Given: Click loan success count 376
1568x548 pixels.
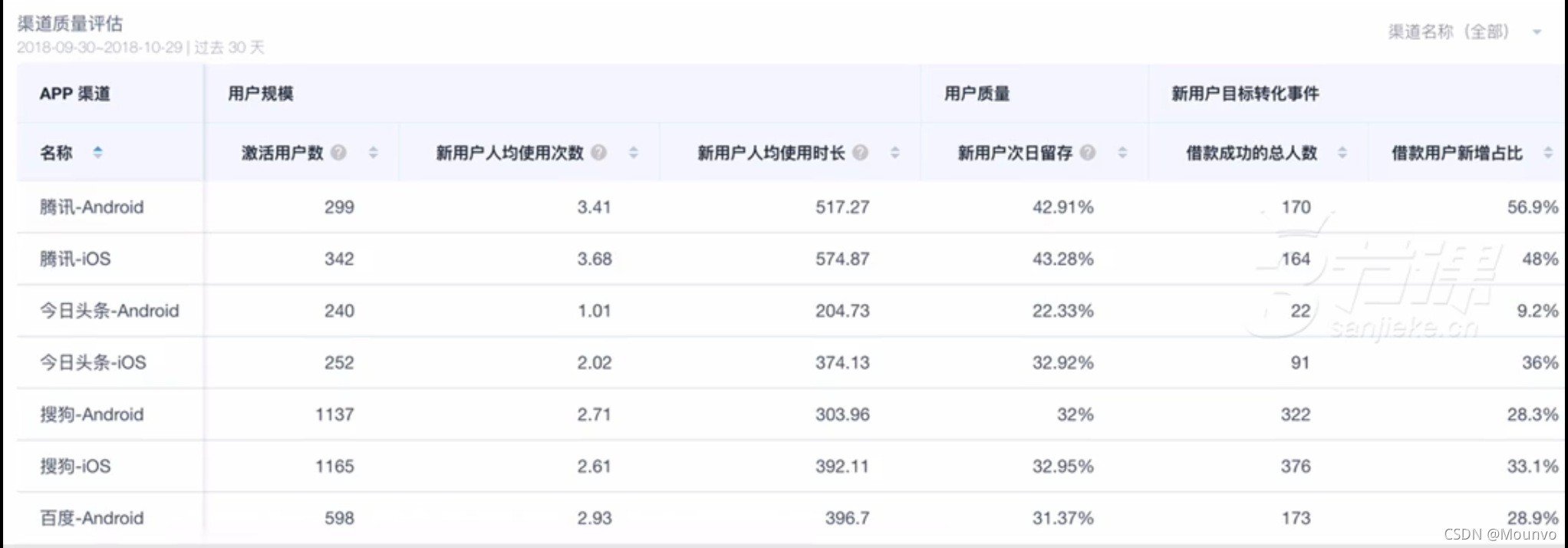Looking at the screenshot, I should (x=1296, y=466).
